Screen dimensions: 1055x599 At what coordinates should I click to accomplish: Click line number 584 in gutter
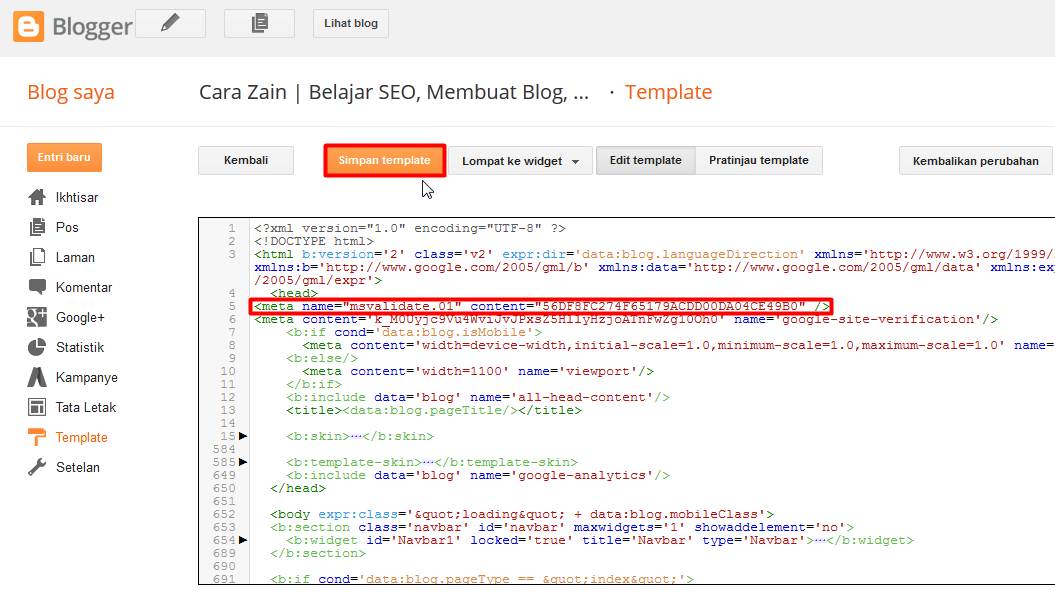224,449
